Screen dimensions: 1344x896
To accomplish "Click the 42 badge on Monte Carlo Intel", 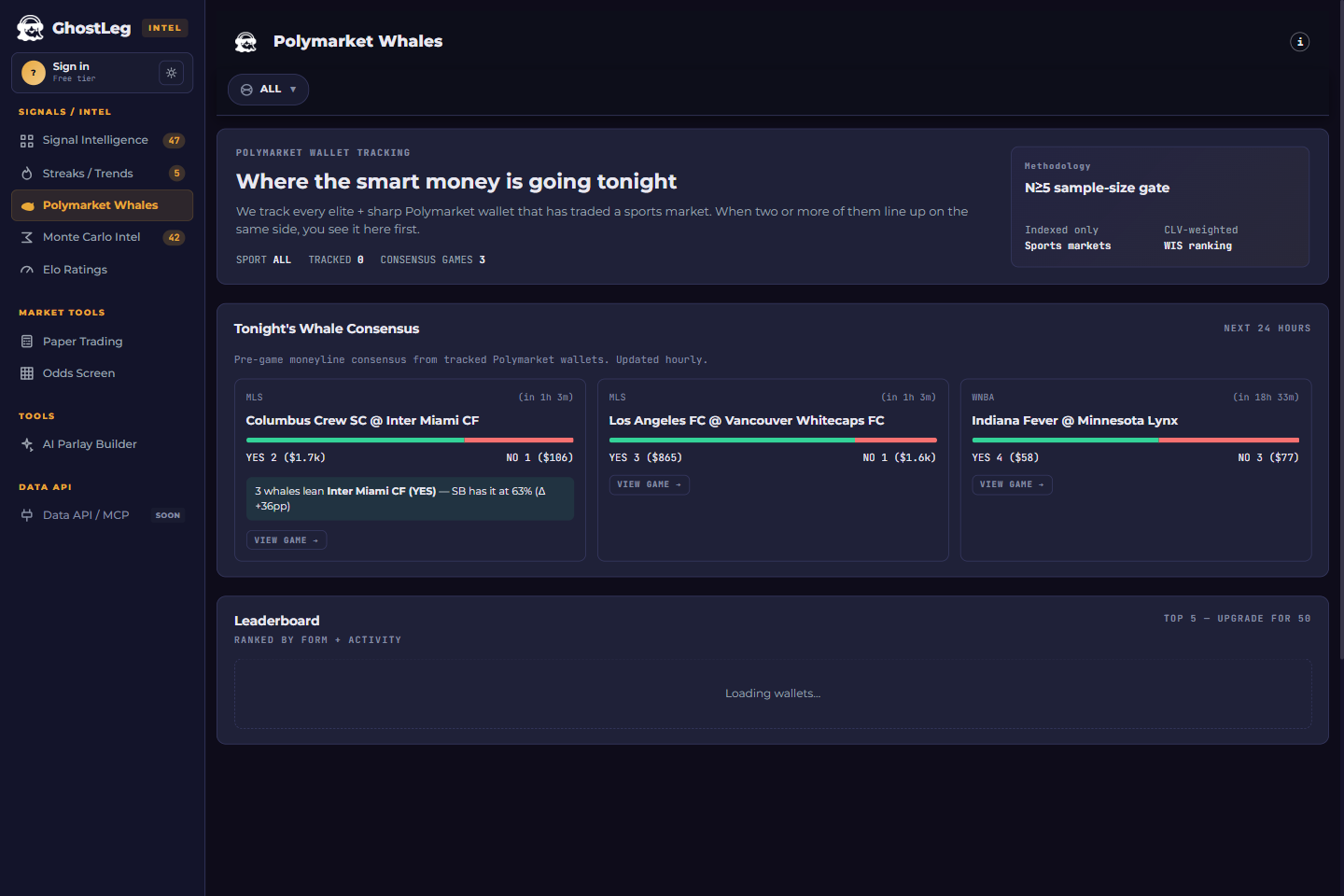I will [x=175, y=237].
